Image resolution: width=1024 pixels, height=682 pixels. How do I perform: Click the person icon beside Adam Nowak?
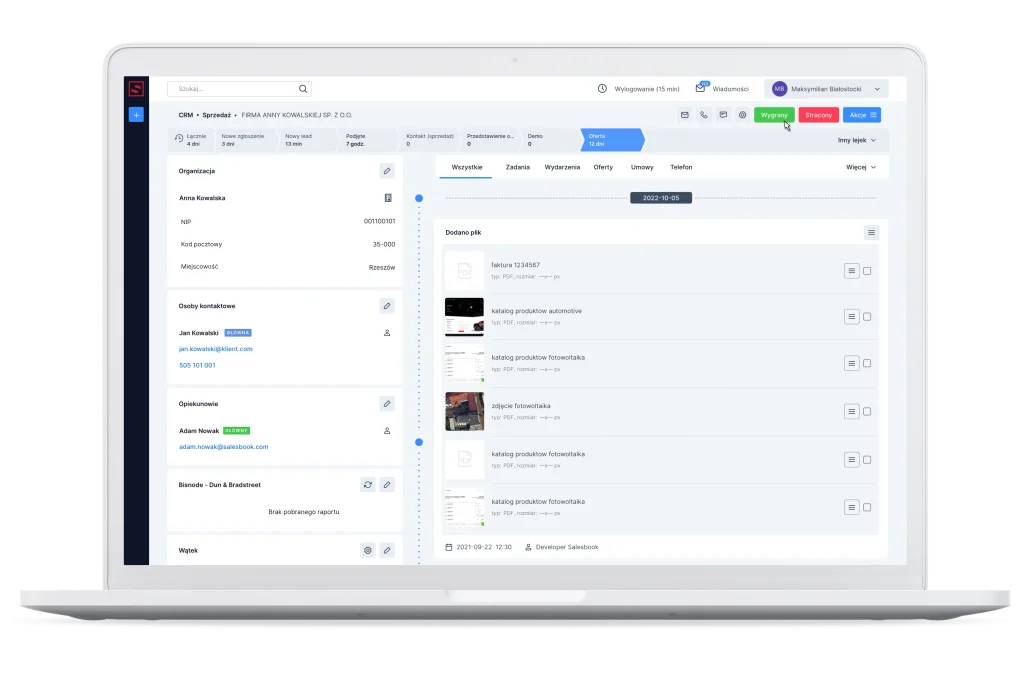(x=387, y=430)
